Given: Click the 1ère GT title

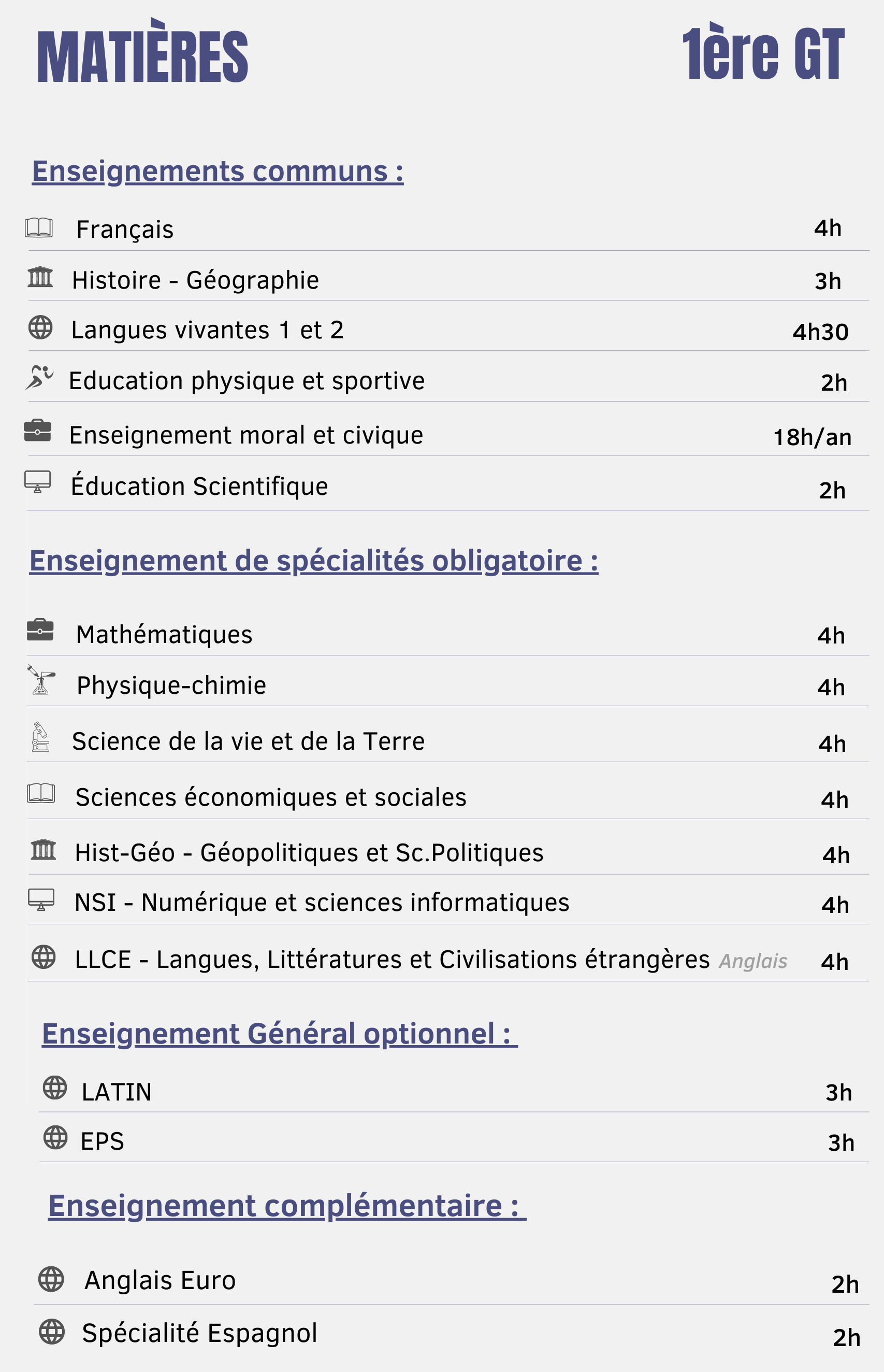Looking at the screenshot, I should pos(763,53).
